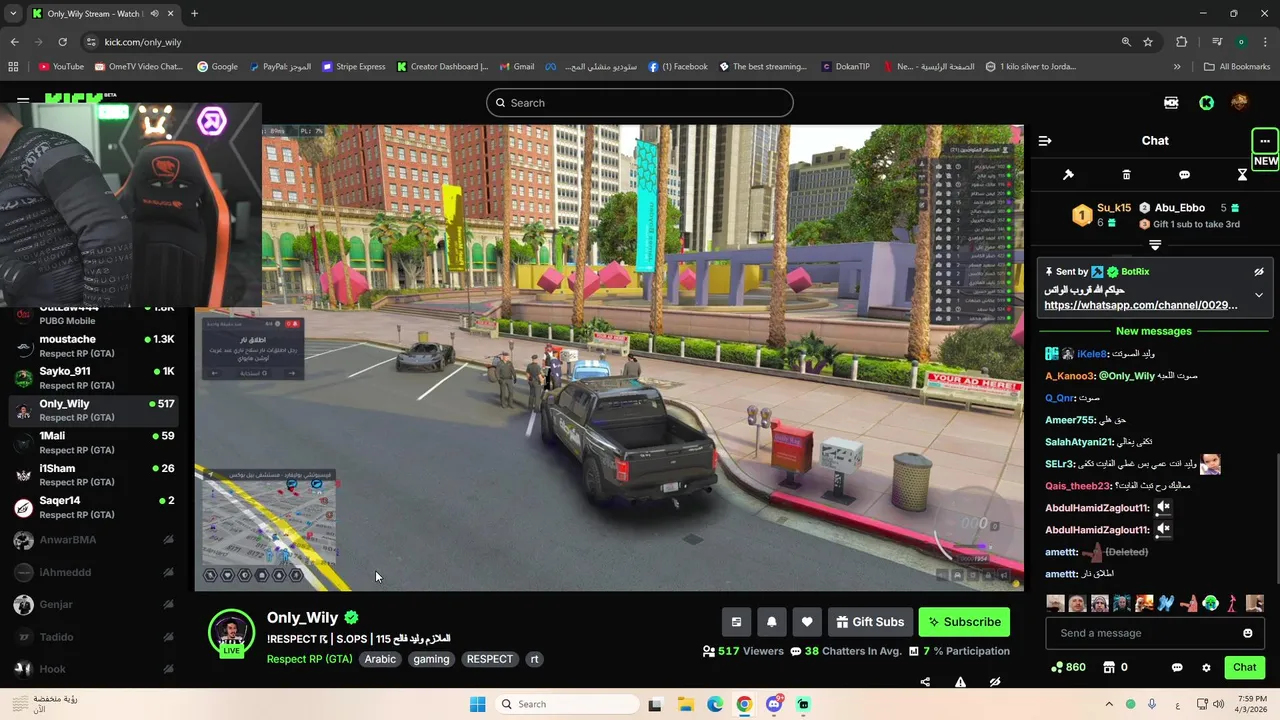Image resolution: width=1280 pixels, height=720 pixels.
Task: Open the moderation gavel tool
Action: coord(1068,175)
